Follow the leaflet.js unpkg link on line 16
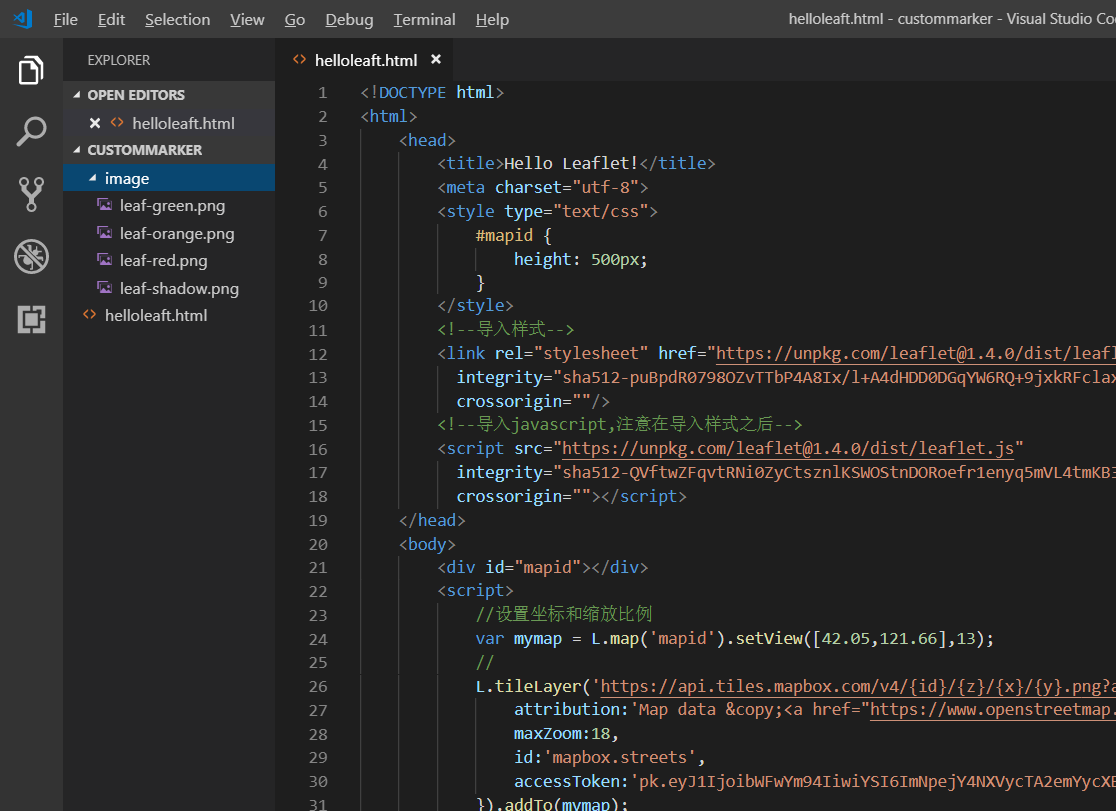 click(788, 448)
